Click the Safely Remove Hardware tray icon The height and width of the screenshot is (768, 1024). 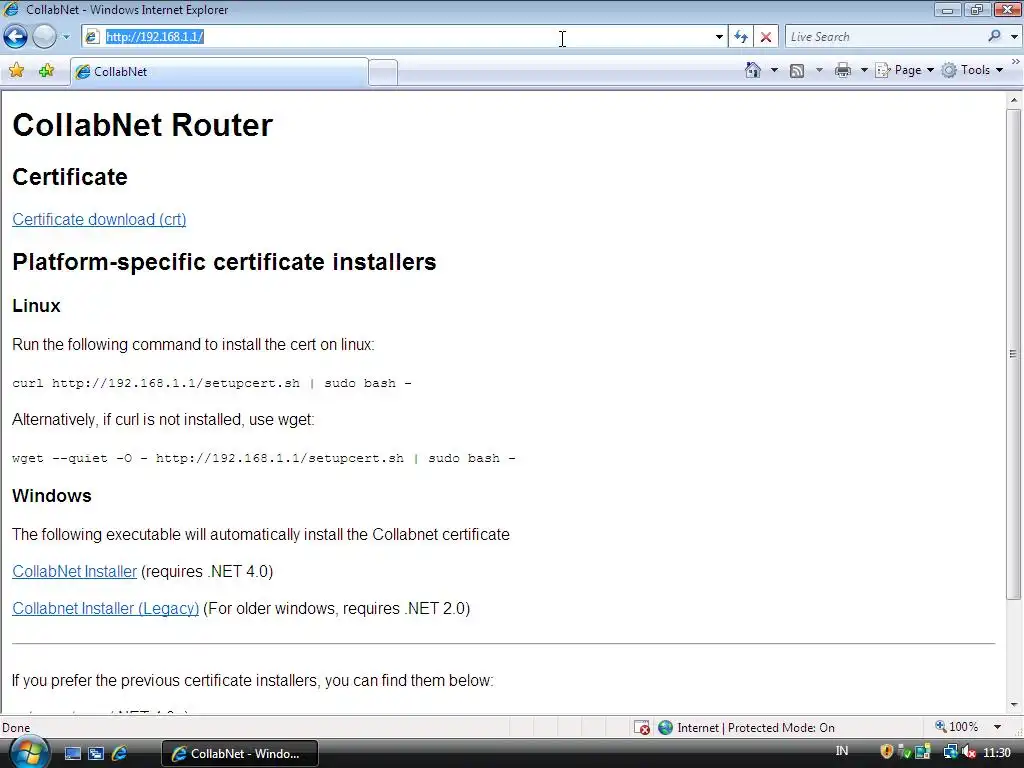click(x=904, y=752)
